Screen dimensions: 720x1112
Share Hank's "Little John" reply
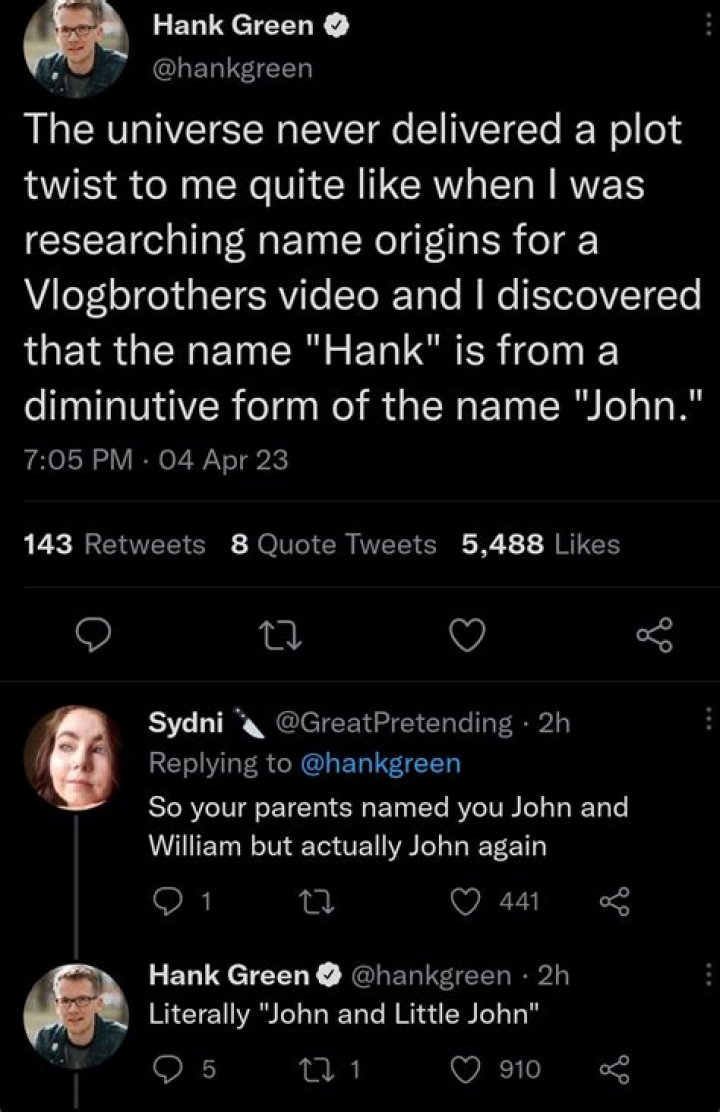pyautogui.click(x=616, y=1070)
